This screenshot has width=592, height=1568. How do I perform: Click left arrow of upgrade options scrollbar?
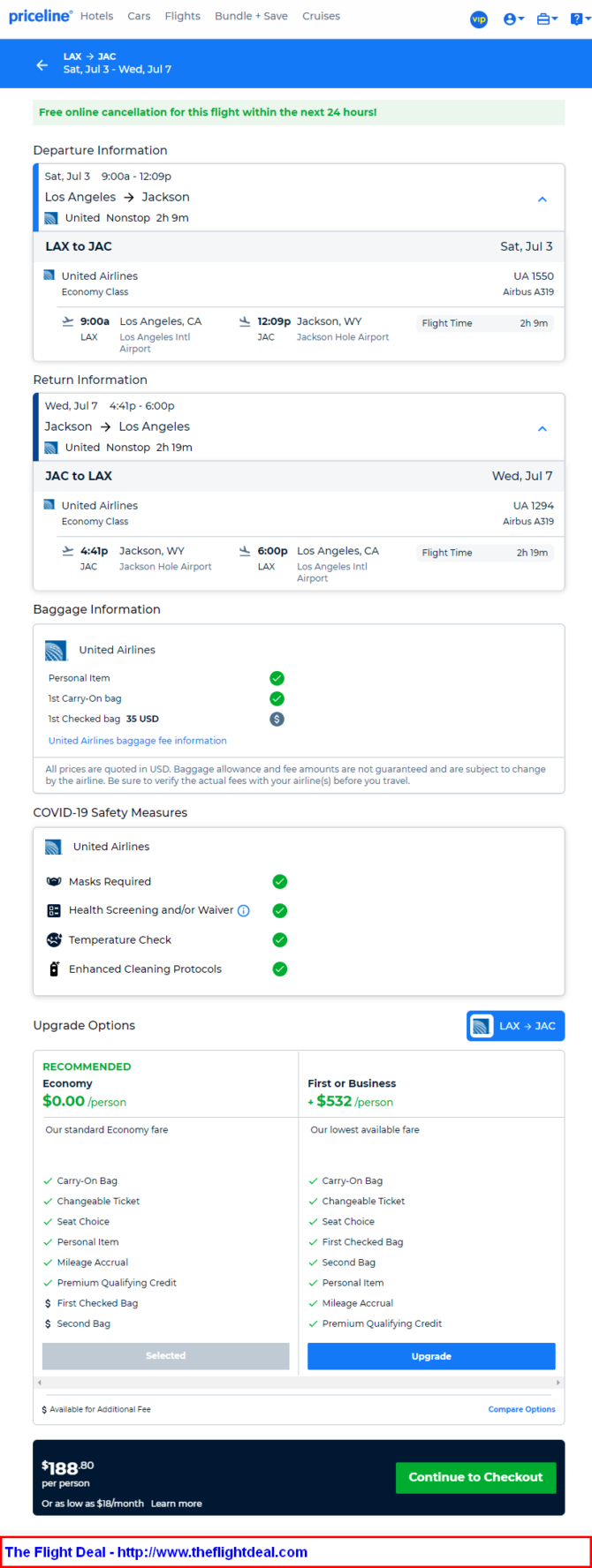38,1383
